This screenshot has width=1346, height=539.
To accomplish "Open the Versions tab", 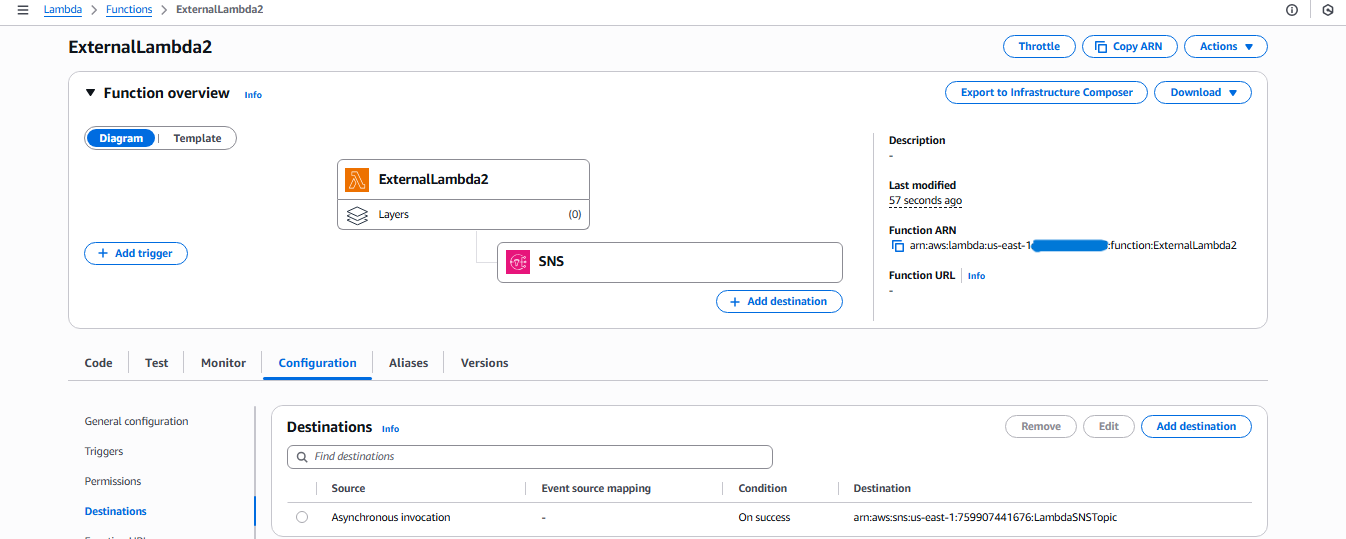I will click(x=484, y=363).
